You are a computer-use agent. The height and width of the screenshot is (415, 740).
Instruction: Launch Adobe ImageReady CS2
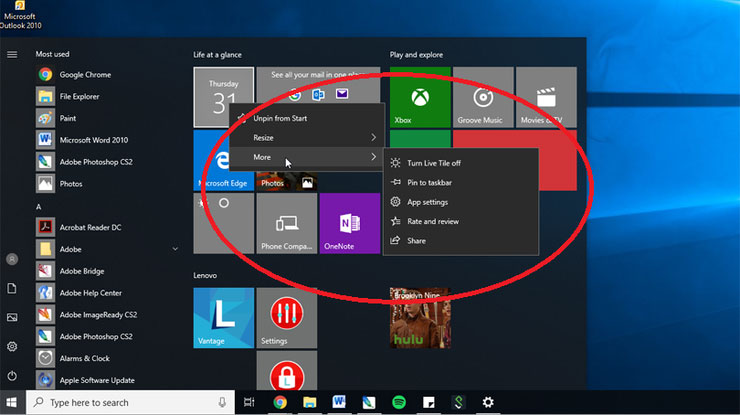98,314
